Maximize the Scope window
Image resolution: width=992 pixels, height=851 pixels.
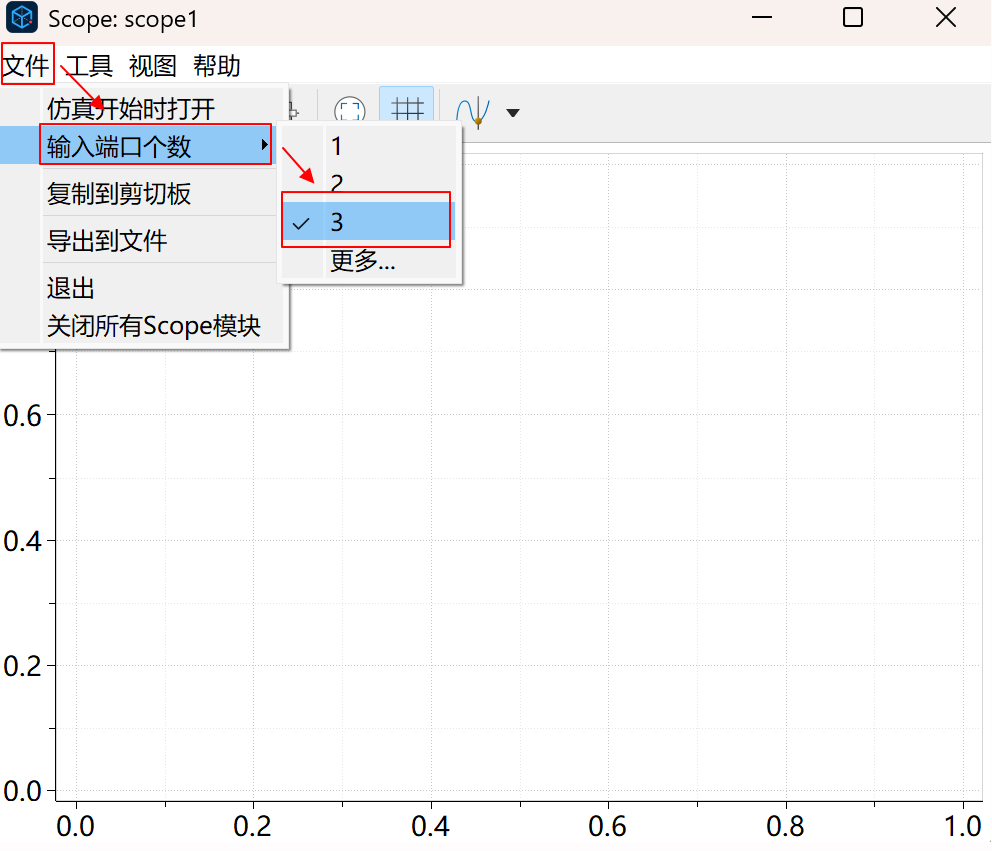tap(852, 18)
